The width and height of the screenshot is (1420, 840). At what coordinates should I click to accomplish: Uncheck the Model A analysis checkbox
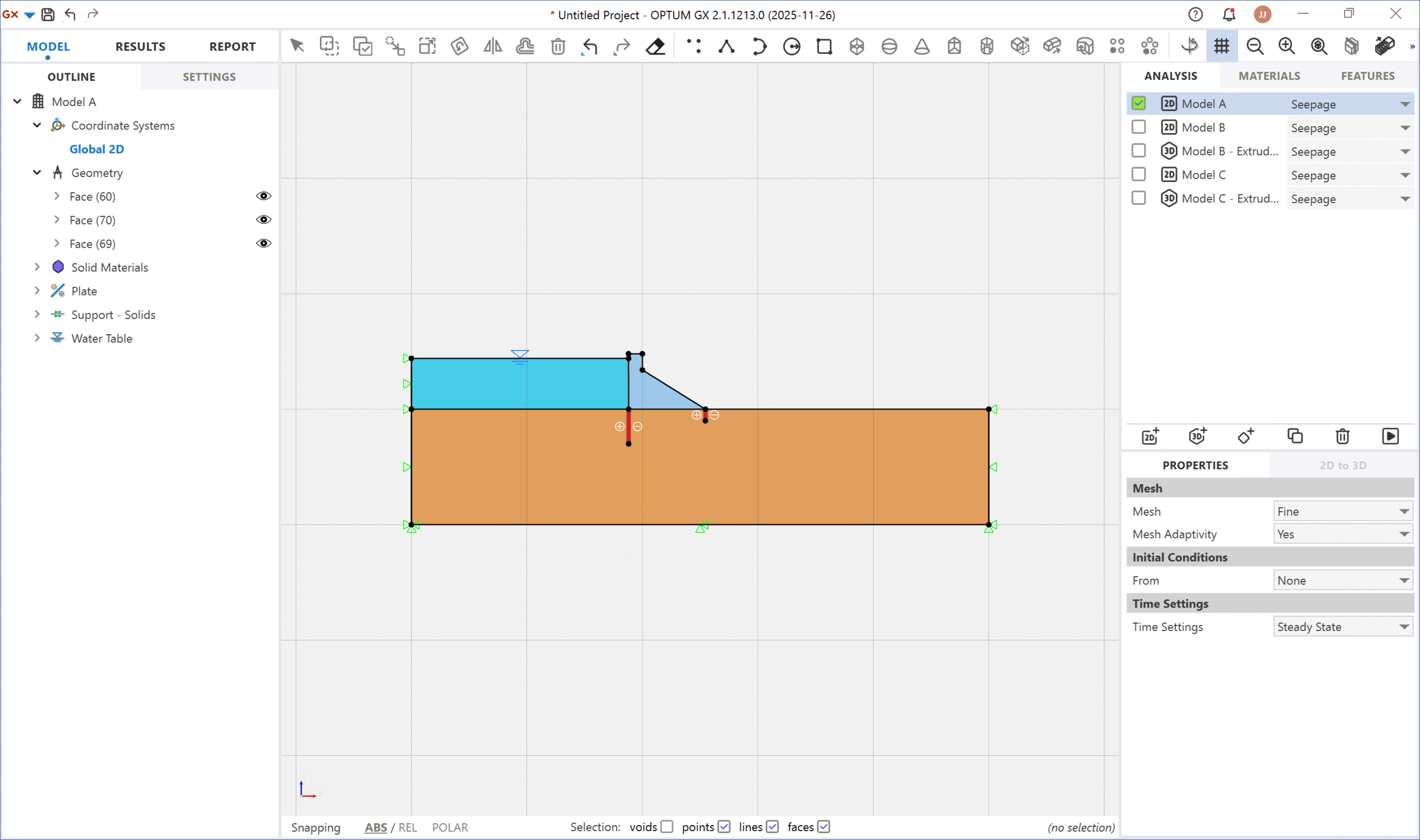pos(1139,103)
